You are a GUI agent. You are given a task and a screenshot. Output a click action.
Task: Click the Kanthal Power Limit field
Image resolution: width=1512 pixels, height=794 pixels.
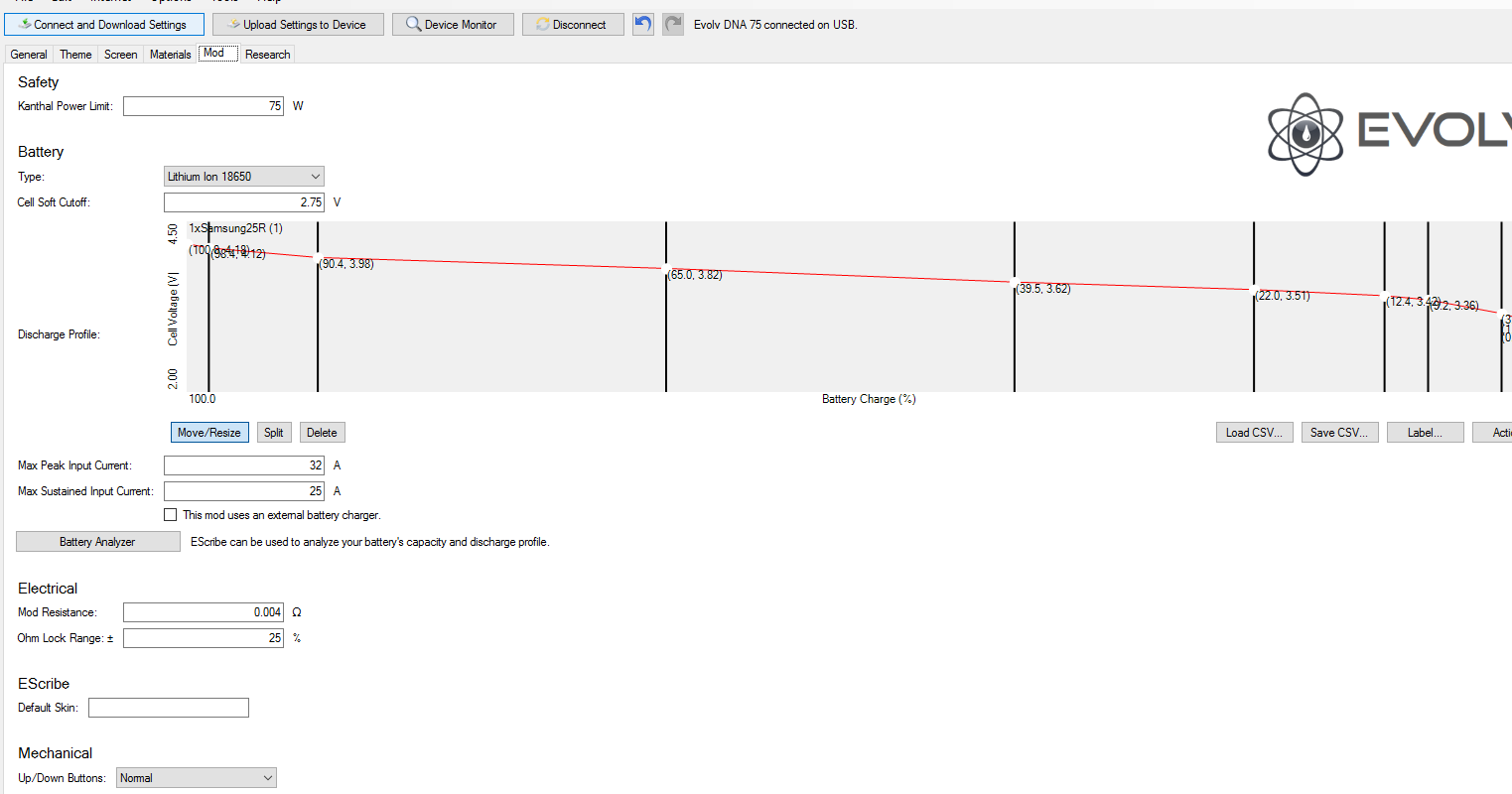click(x=204, y=106)
